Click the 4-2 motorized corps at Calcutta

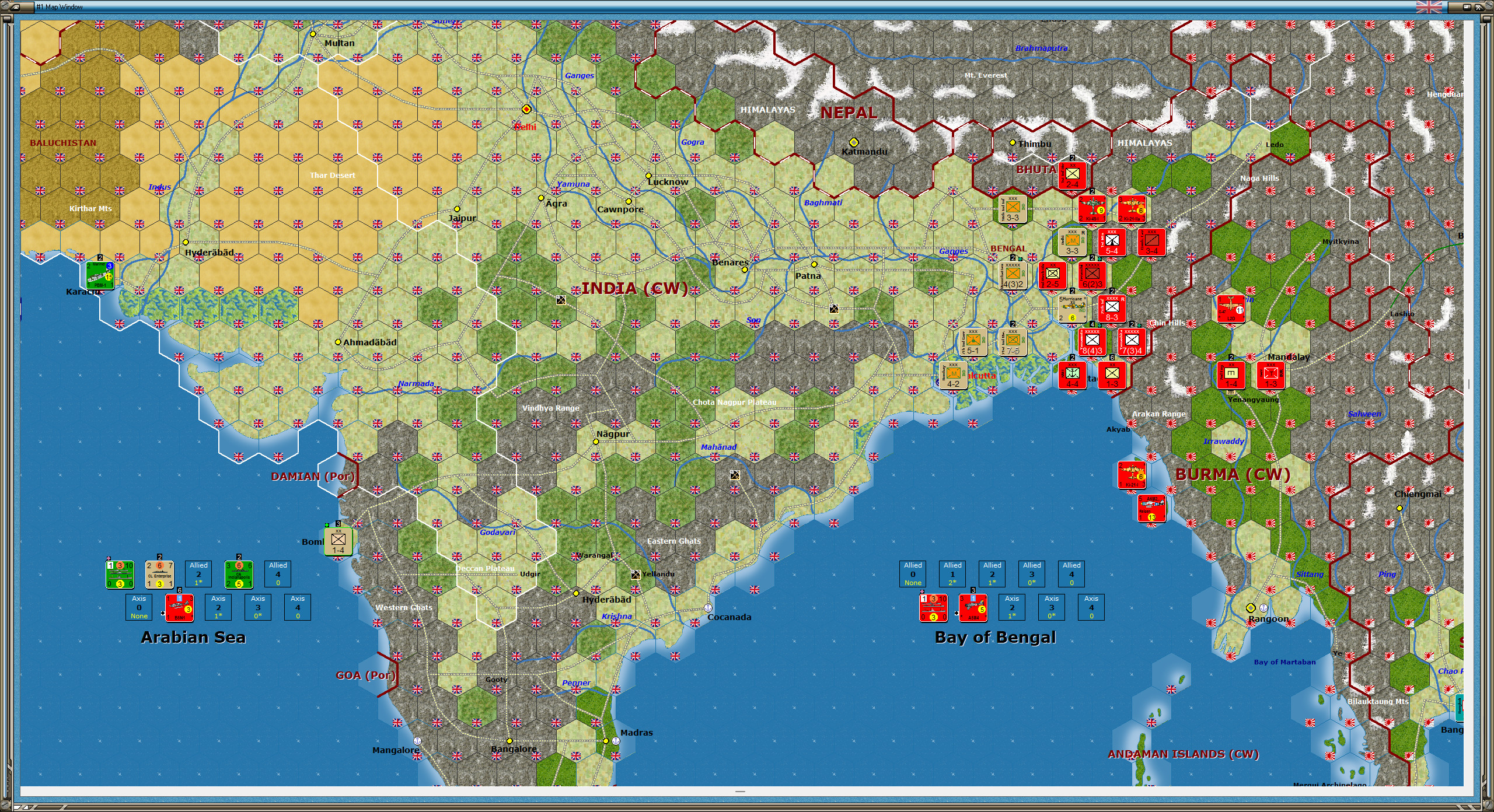953,376
